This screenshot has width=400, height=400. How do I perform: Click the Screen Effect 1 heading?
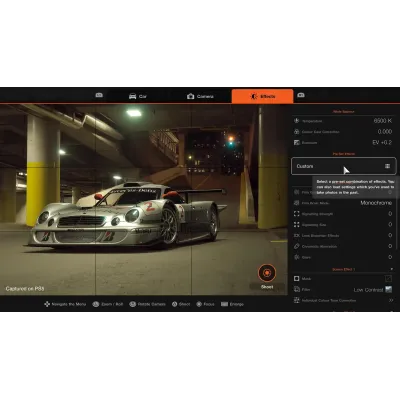(x=343, y=269)
